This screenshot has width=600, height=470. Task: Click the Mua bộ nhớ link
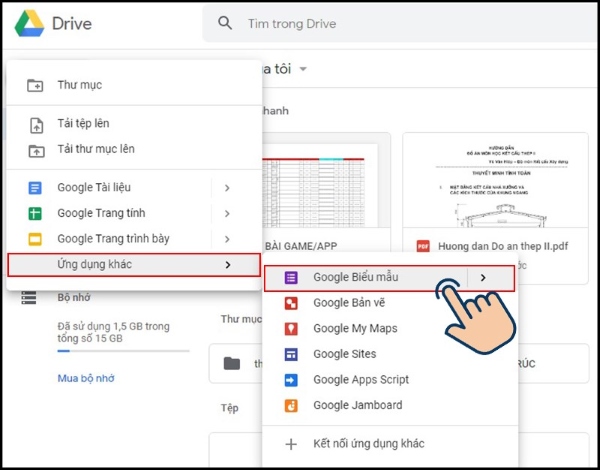click(x=85, y=379)
